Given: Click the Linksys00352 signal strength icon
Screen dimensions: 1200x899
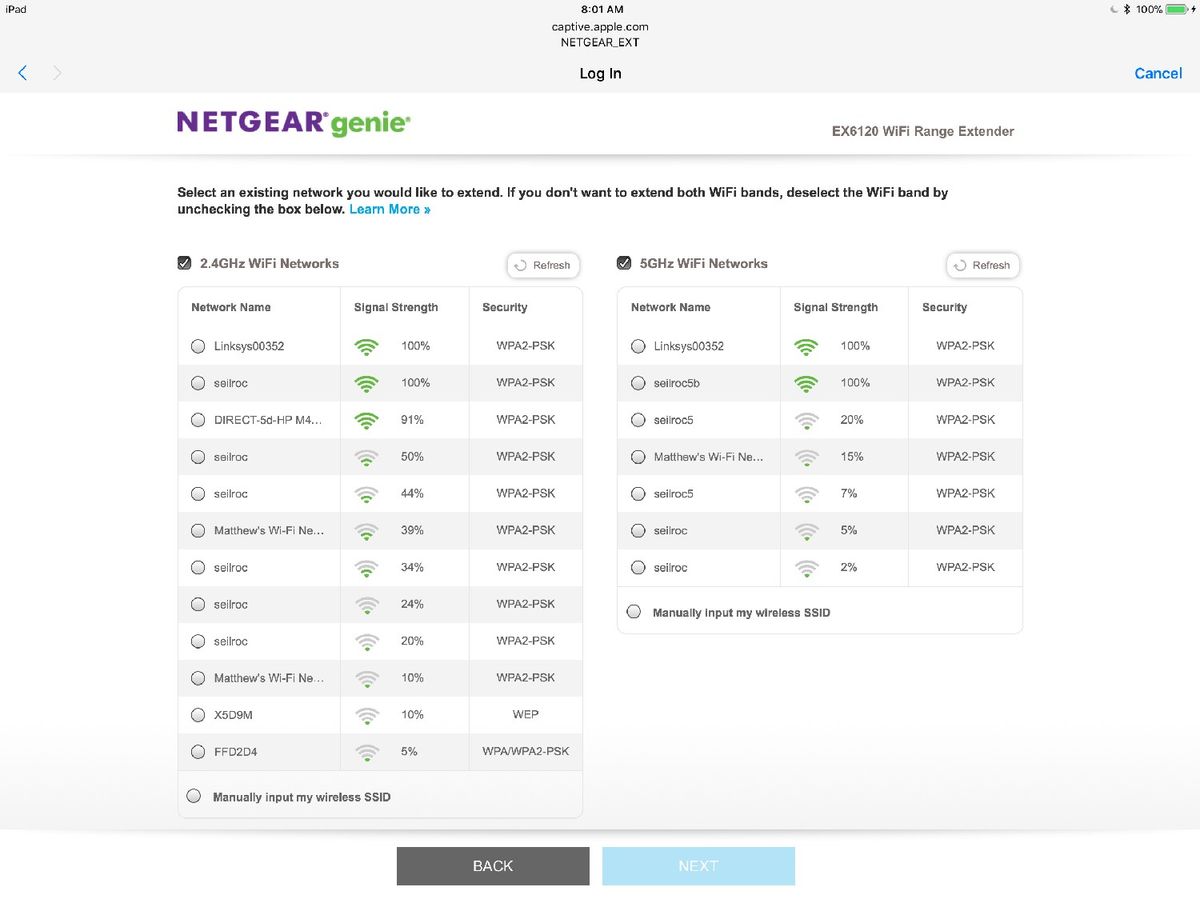Looking at the screenshot, I should point(366,345).
